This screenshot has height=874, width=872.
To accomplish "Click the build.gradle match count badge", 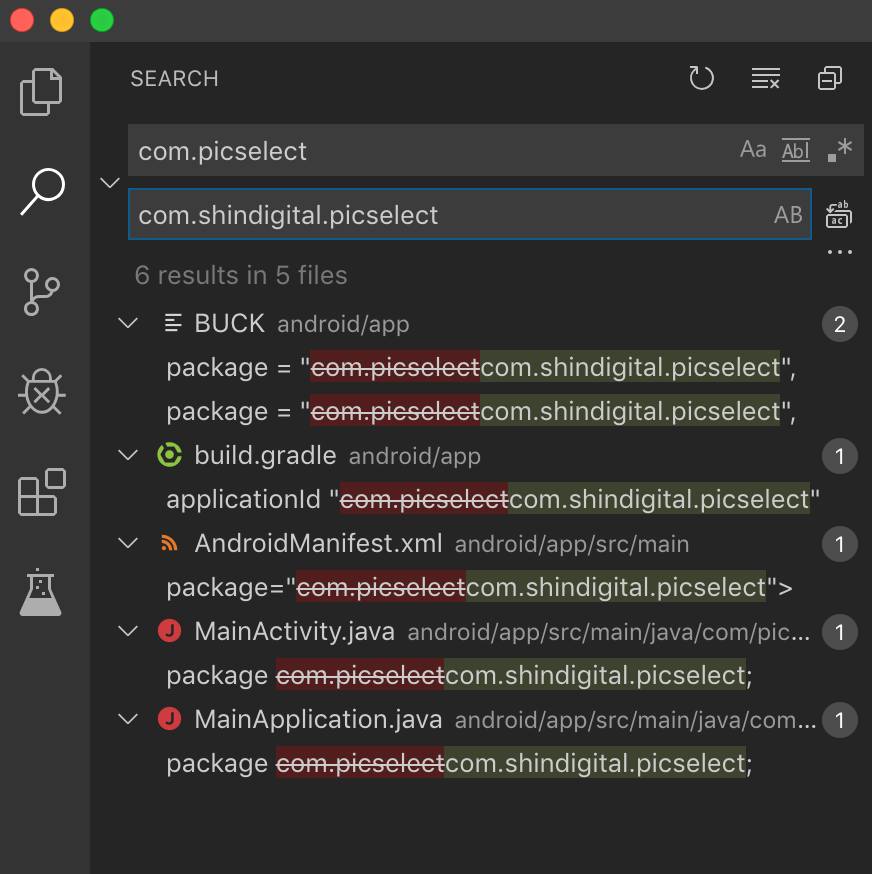I will 840,456.
